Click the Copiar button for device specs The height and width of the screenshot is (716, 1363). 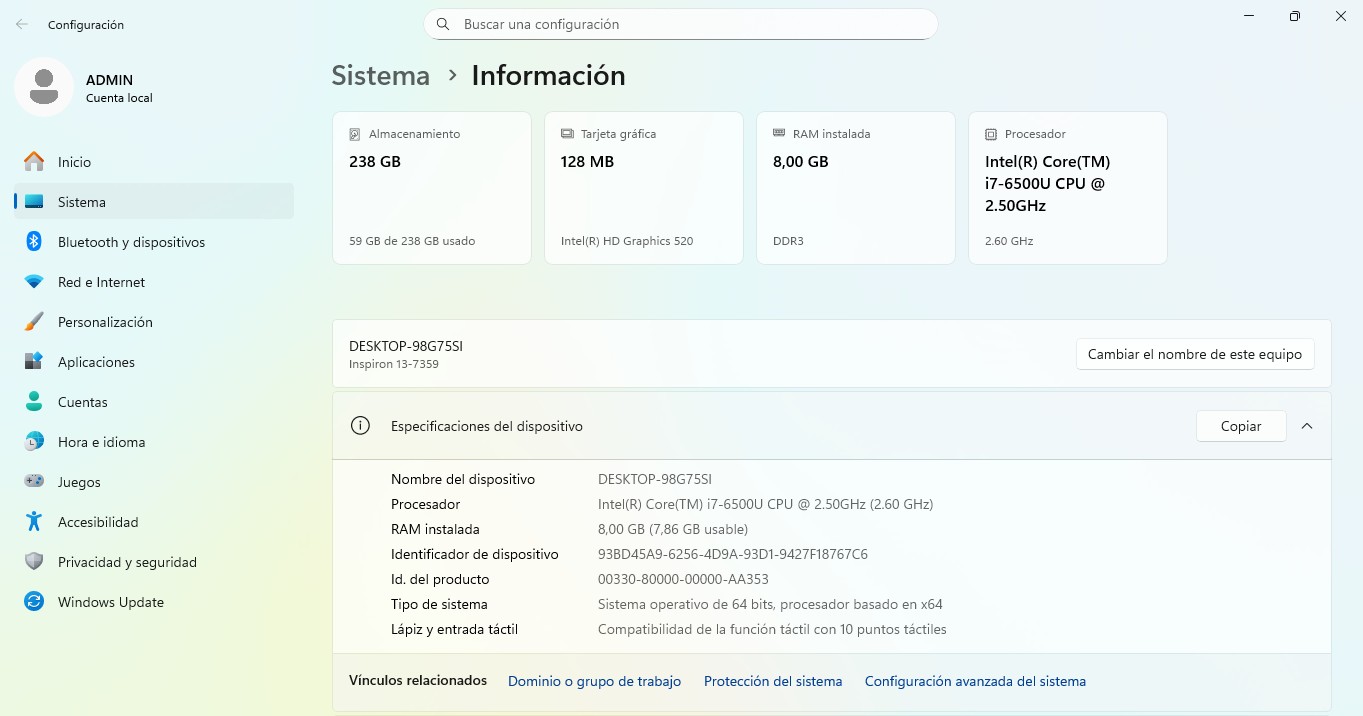1240,426
